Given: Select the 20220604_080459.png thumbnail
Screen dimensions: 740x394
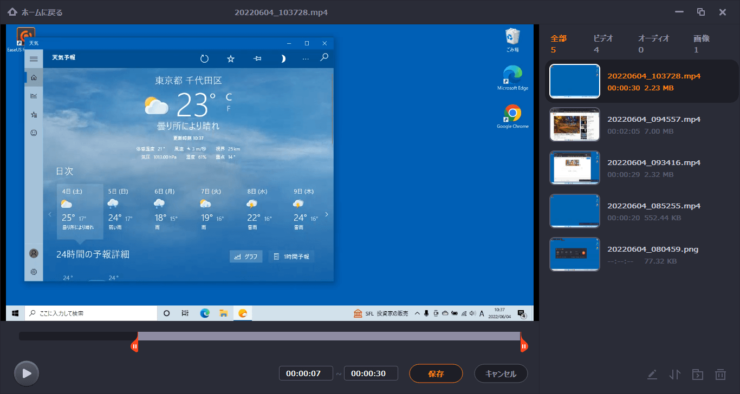Looking at the screenshot, I should point(574,254).
